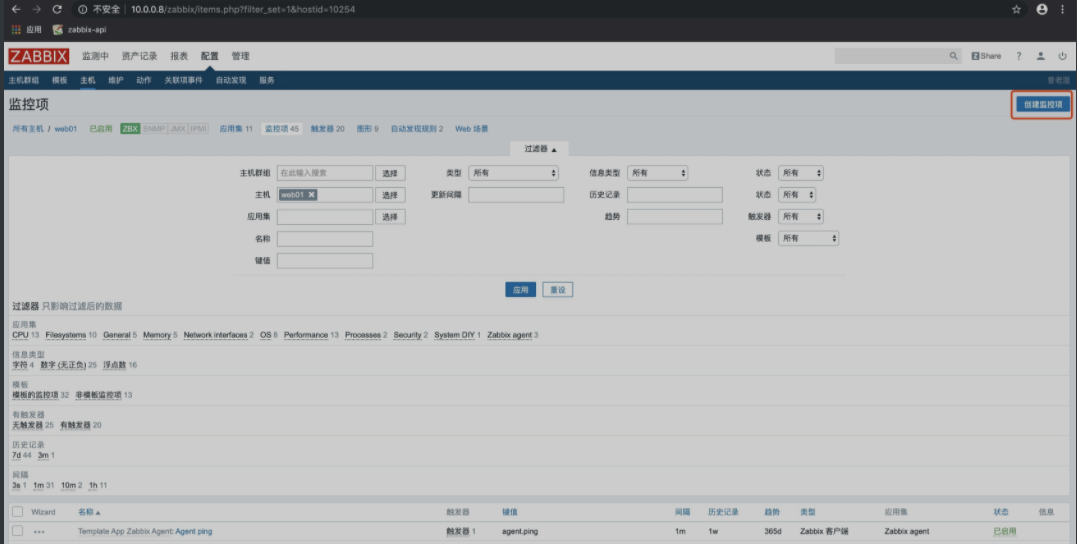Viewport: 1077px width, 544px height.
Task: Open the 图形 9 link
Action: click(x=367, y=128)
